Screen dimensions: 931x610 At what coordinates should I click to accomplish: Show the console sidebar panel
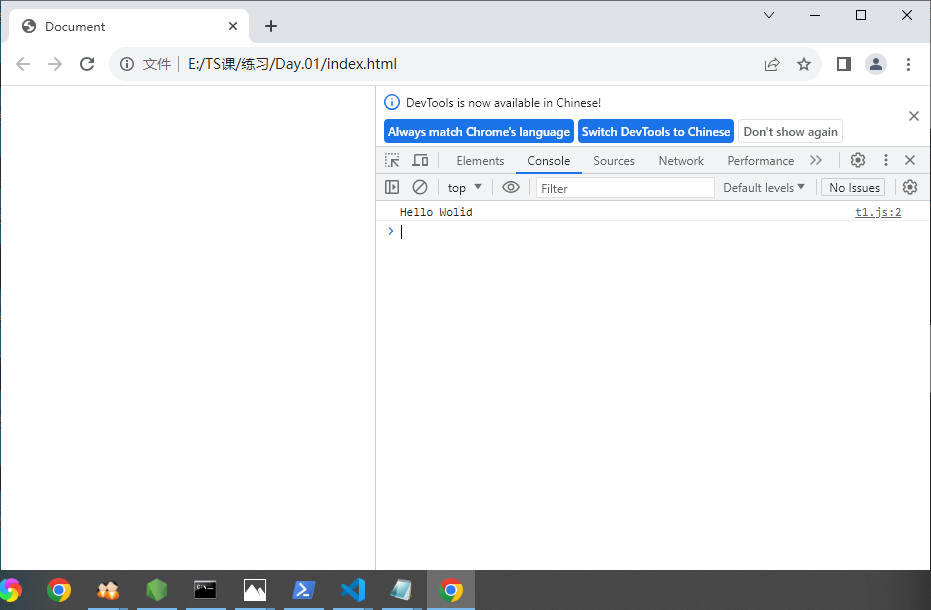(392, 187)
